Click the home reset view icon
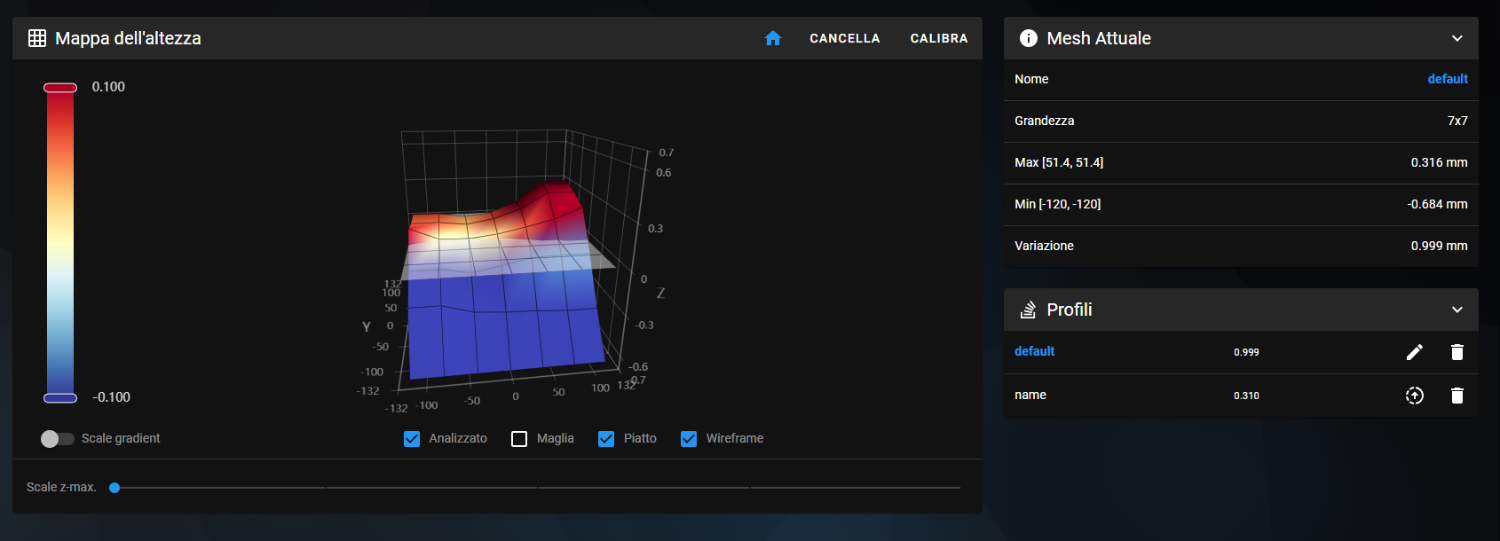The height and width of the screenshot is (541, 1500). pyautogui.click(x=772, y=38)
